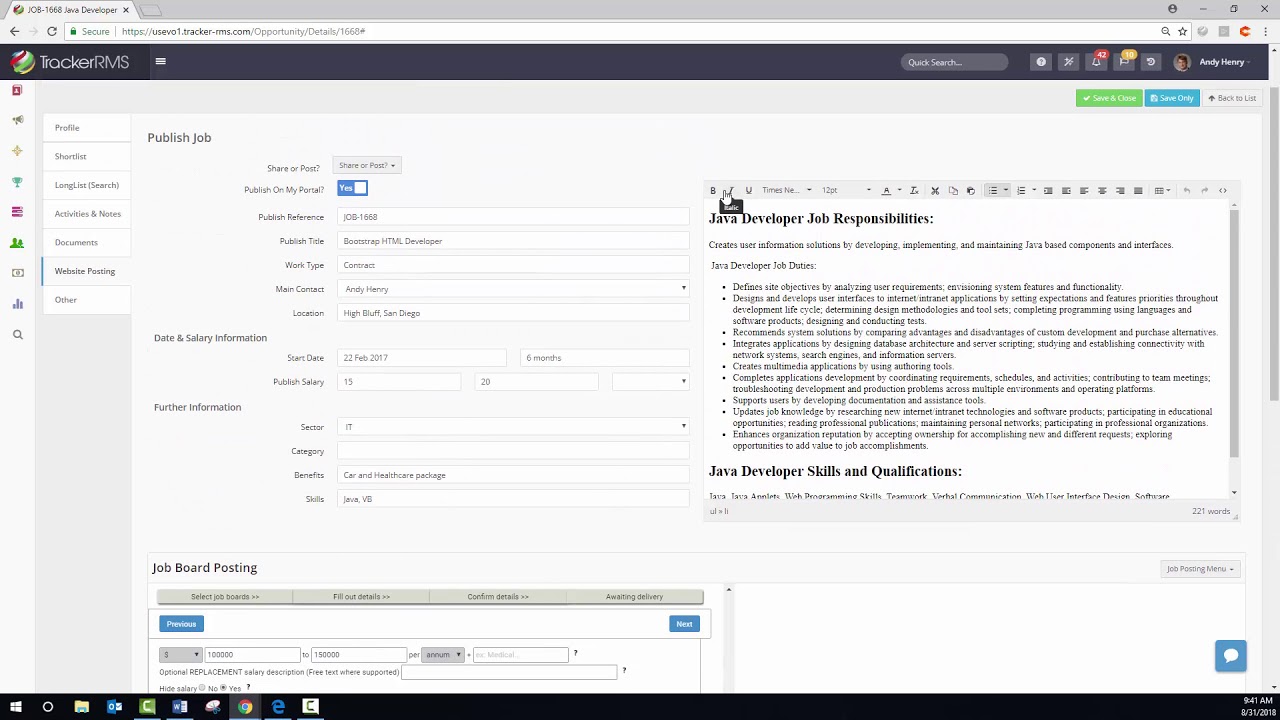Open Chrome from the Windows taskbar
This screenshot has width=1280, height=720.
pyautogui.click(x=245, y=707)
